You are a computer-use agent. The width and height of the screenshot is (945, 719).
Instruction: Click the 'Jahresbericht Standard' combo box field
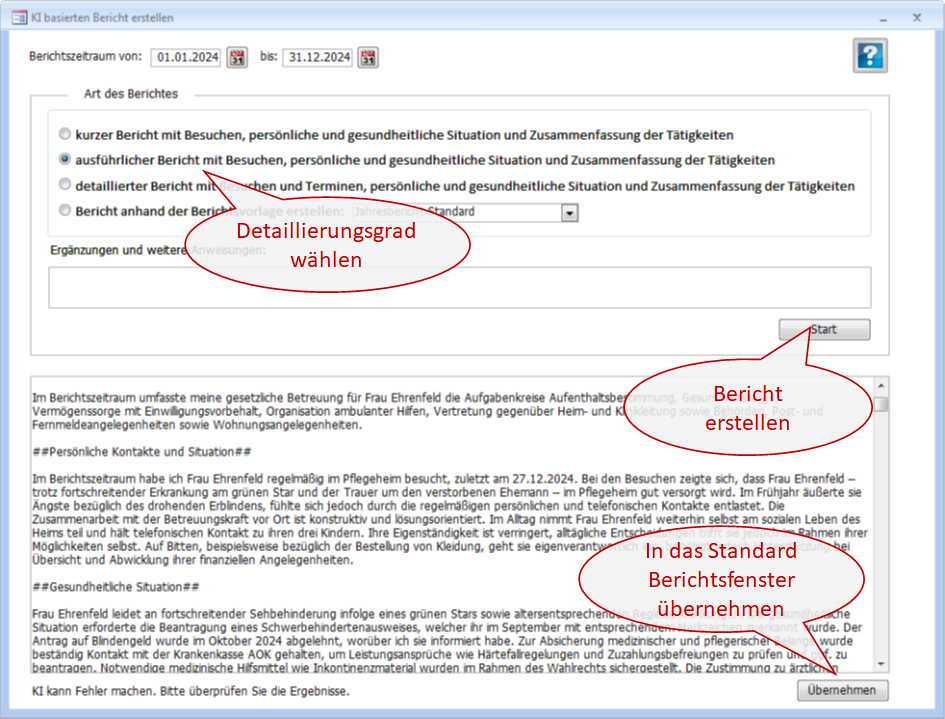tap(455, 212)
